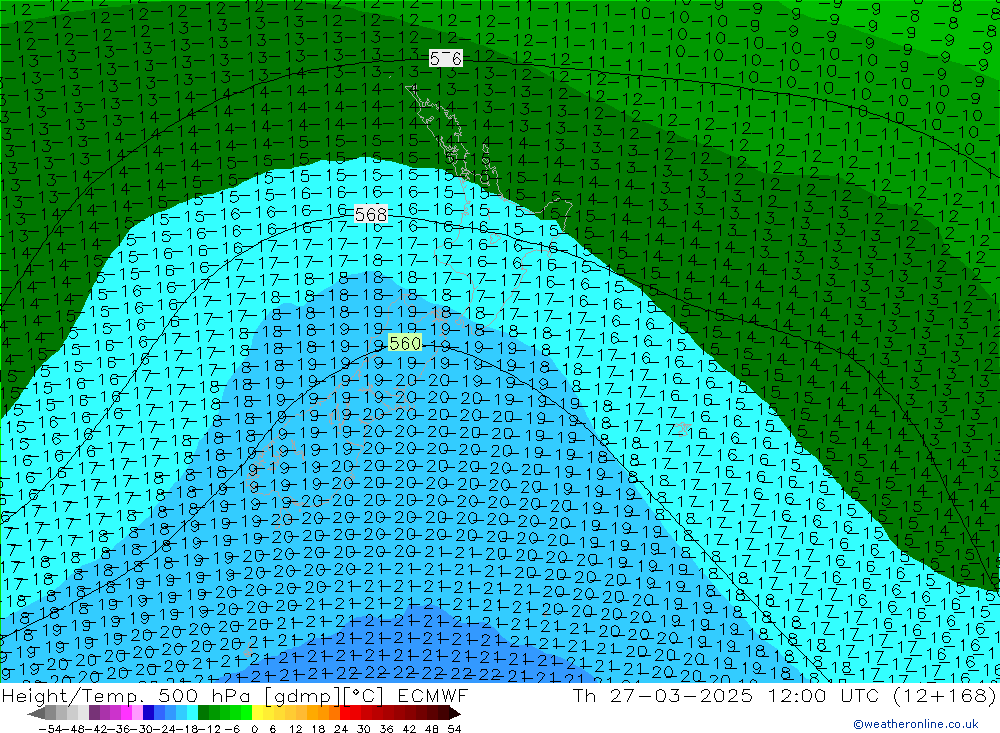The height and width of the screenshot is (733, 1000).
Task: Click the '12:00 UTC' time text
Action: click(823, 695)
